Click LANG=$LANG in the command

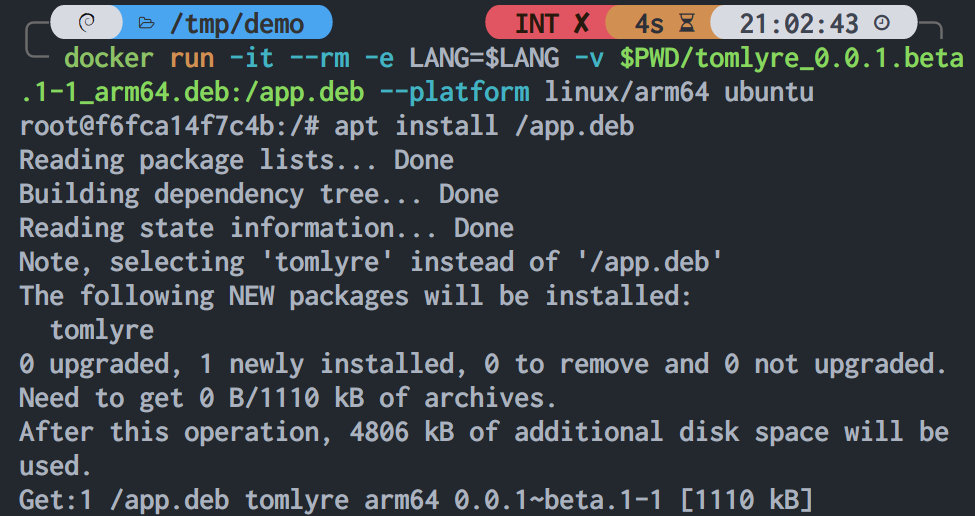[484, 58]
